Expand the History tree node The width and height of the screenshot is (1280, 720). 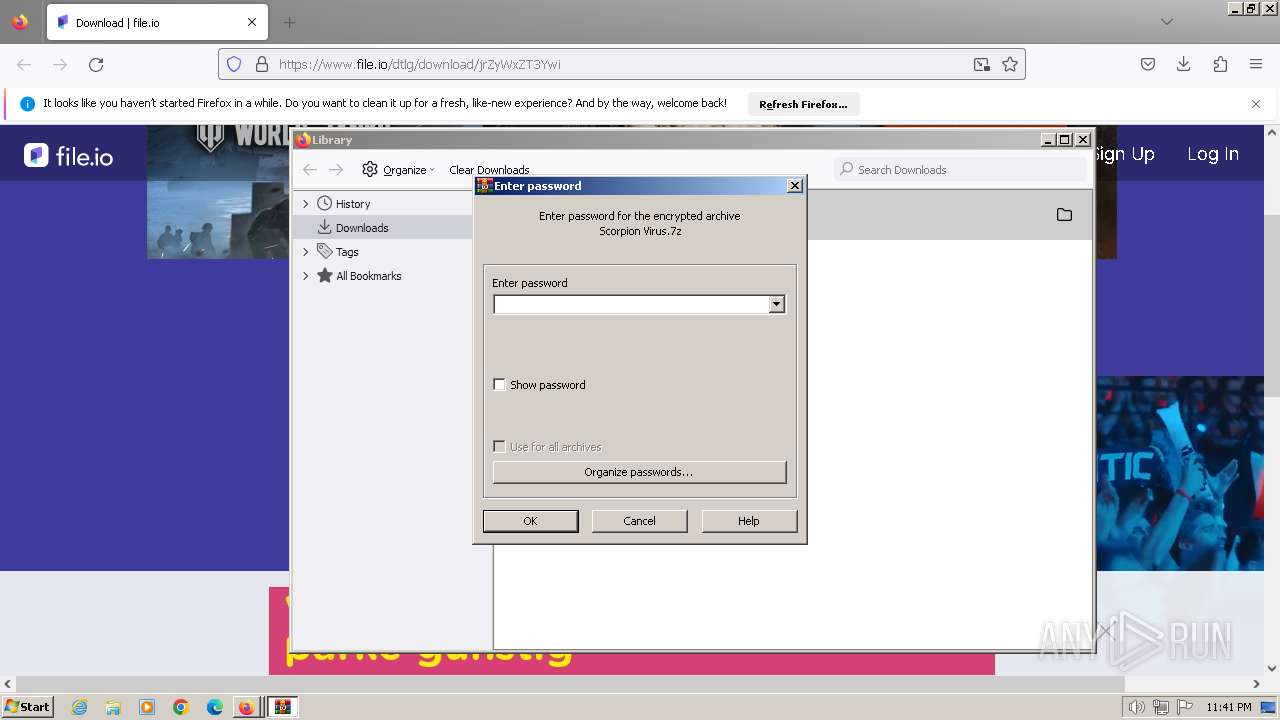pos(306,204)
